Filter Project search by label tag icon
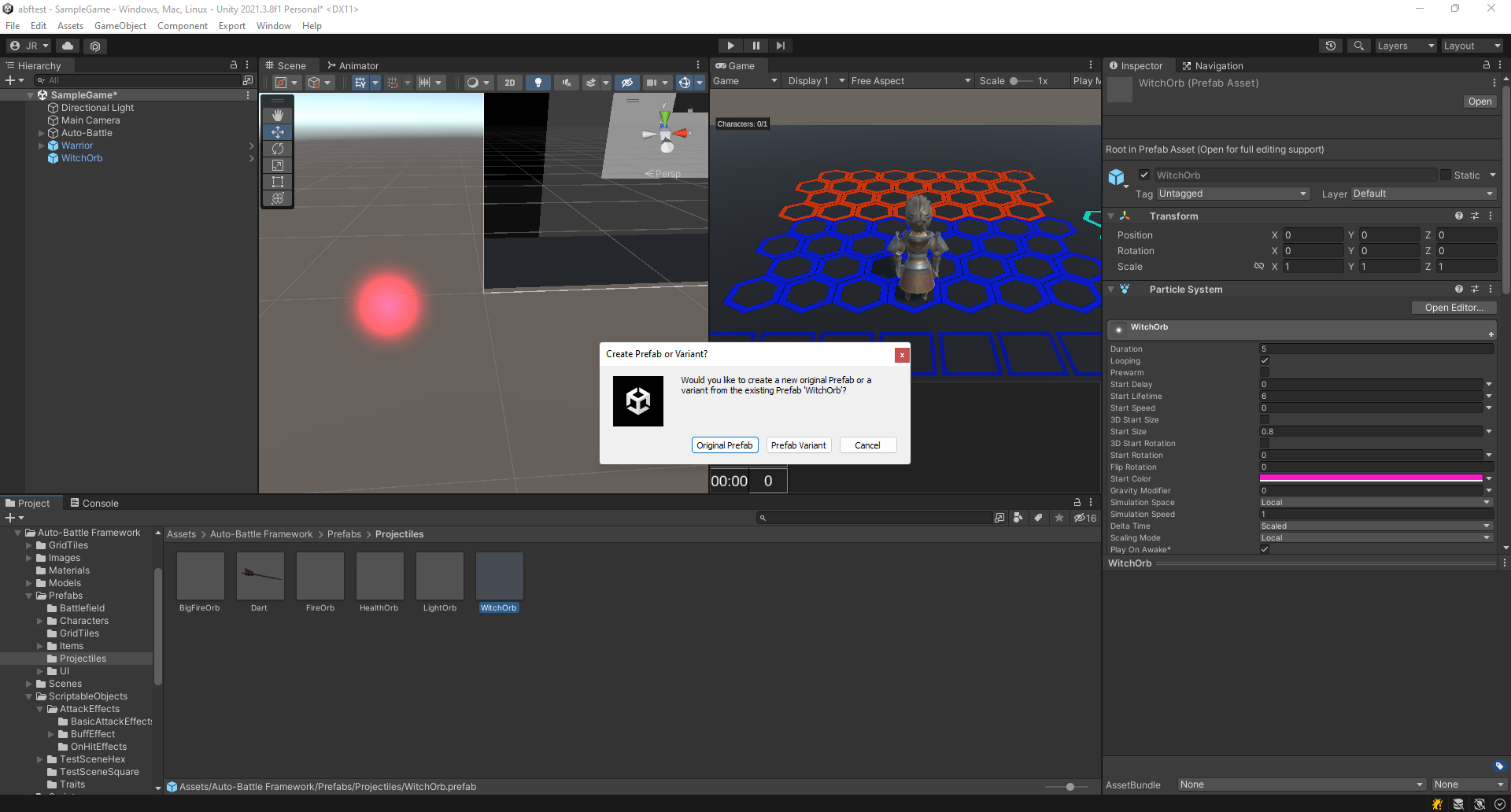1511x812 pixels. 1039,518
